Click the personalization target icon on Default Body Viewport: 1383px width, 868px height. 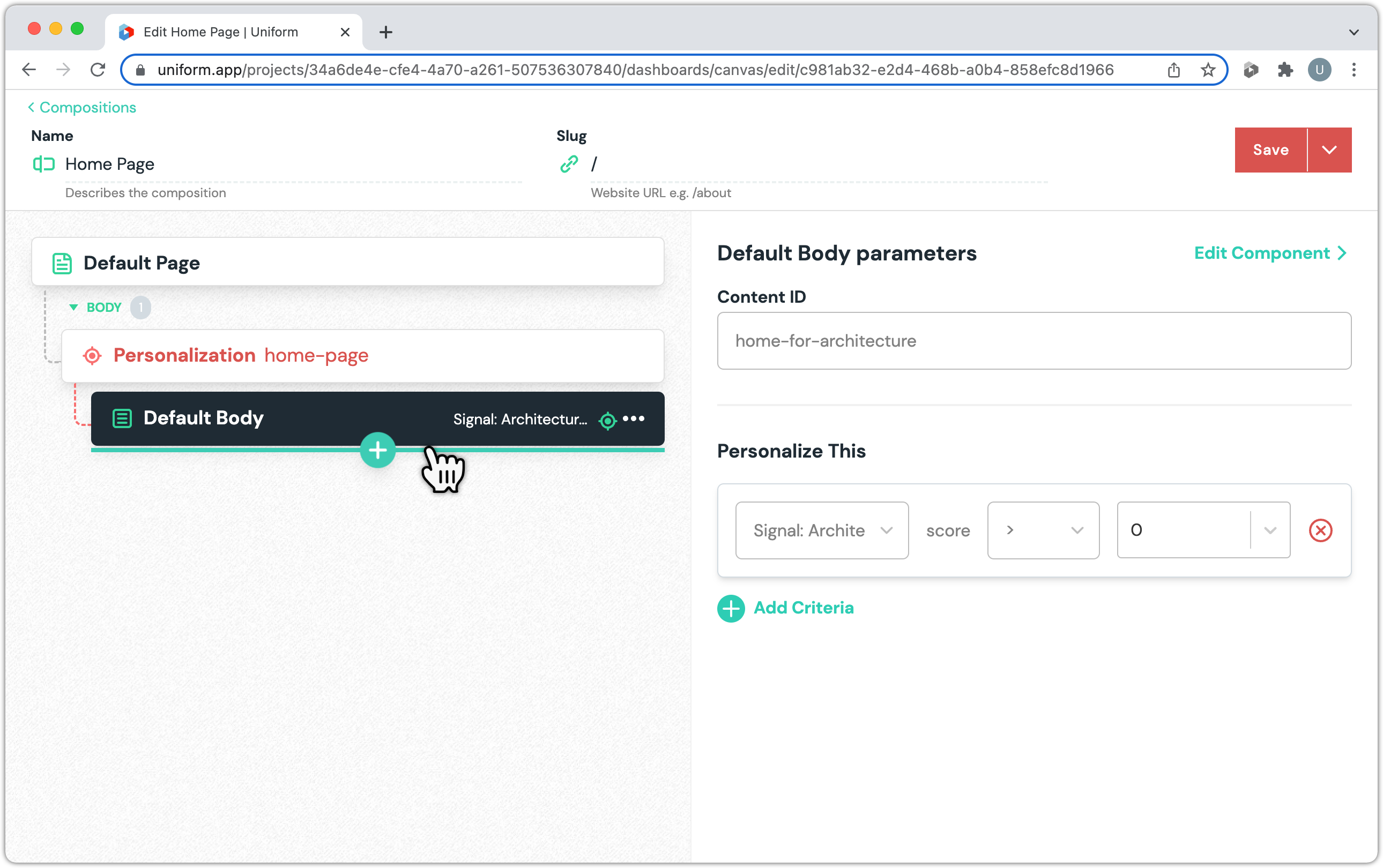pyautogui.click(x=607, y=420)
